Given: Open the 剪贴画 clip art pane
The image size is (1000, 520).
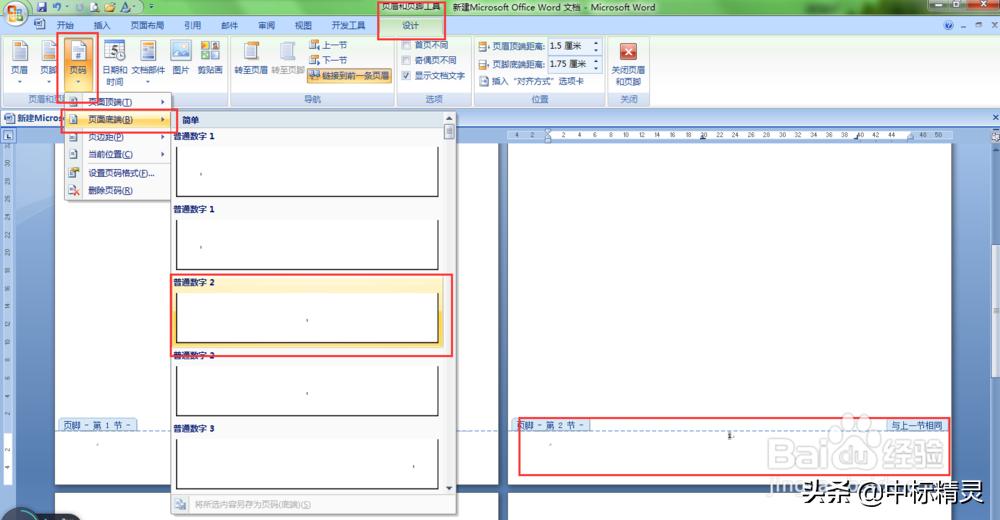Looking at the screenshot, I should click(210, 57).
